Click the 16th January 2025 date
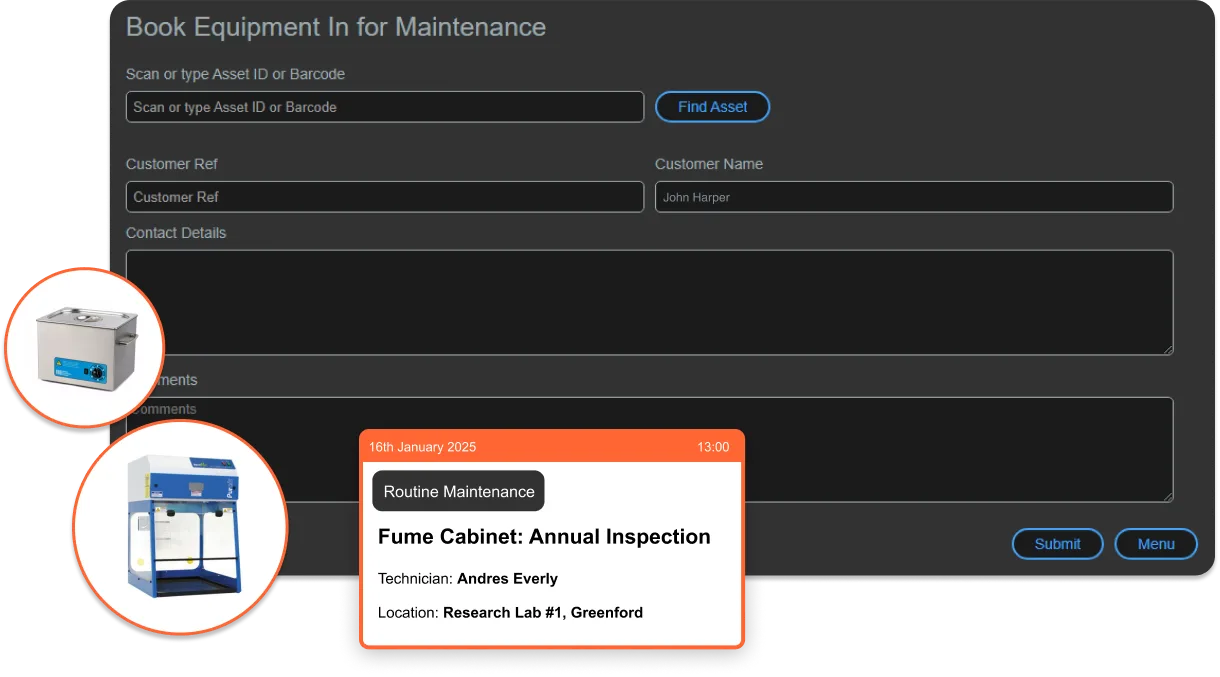This screenshot has width=1220, height=677. 422,447
